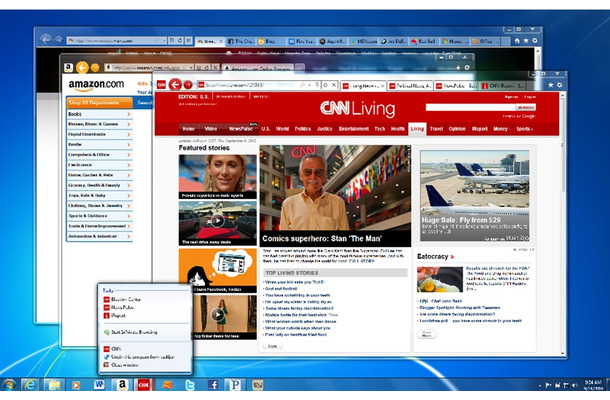610x400 pixels.
Task: Open Shop All Departments menu on Amazon
Action: [x=100, y=103]
